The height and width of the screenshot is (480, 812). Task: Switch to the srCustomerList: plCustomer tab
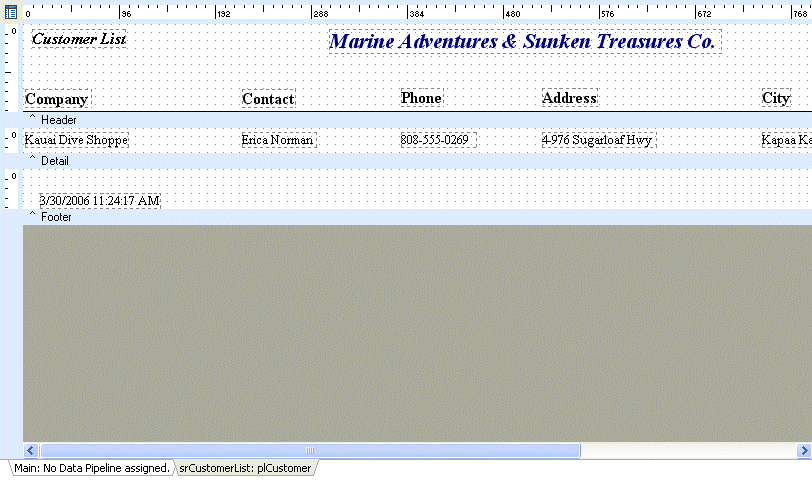pos(245,468)
